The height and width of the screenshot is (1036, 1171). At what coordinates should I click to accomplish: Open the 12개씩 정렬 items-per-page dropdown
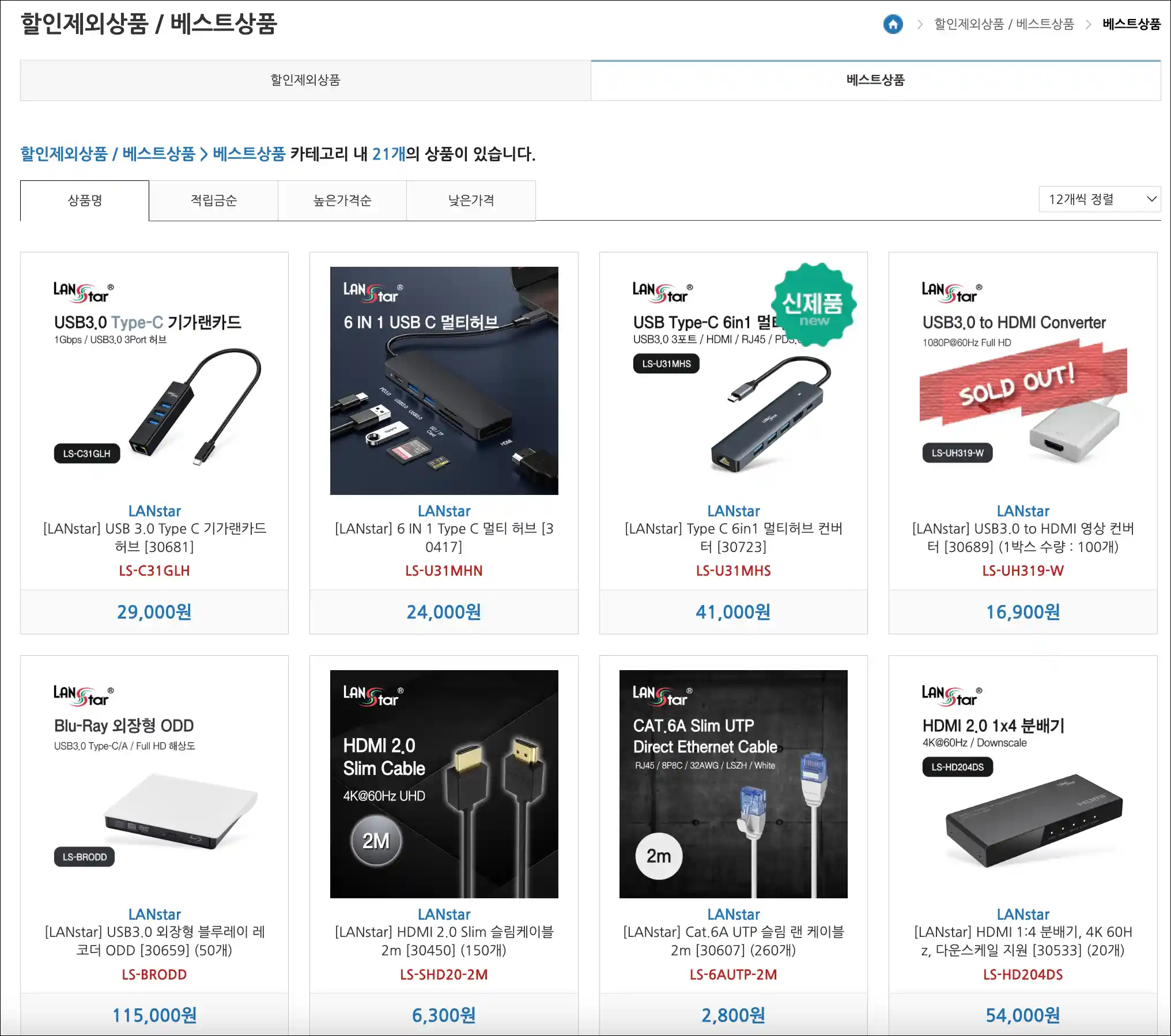(1100, 199)
